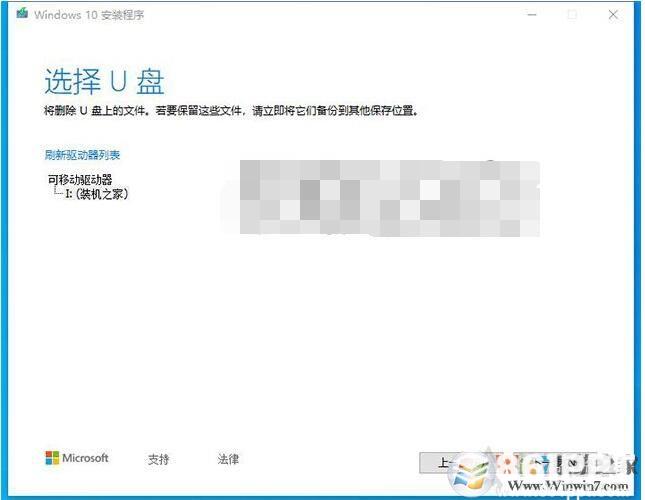
Task: Minimize the setup window
Action: 532,15
